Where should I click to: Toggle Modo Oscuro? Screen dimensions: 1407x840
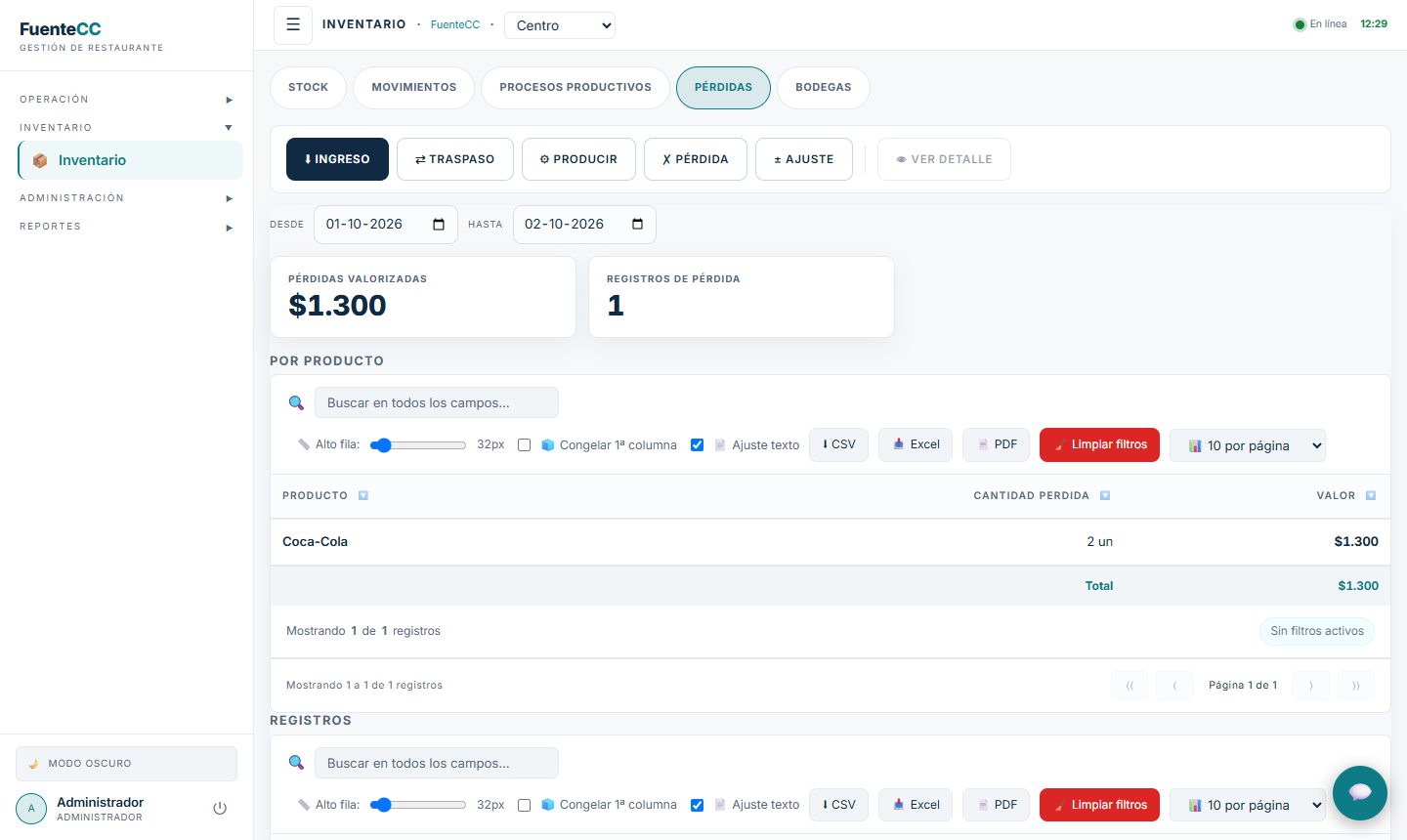(x=126, y=764)
